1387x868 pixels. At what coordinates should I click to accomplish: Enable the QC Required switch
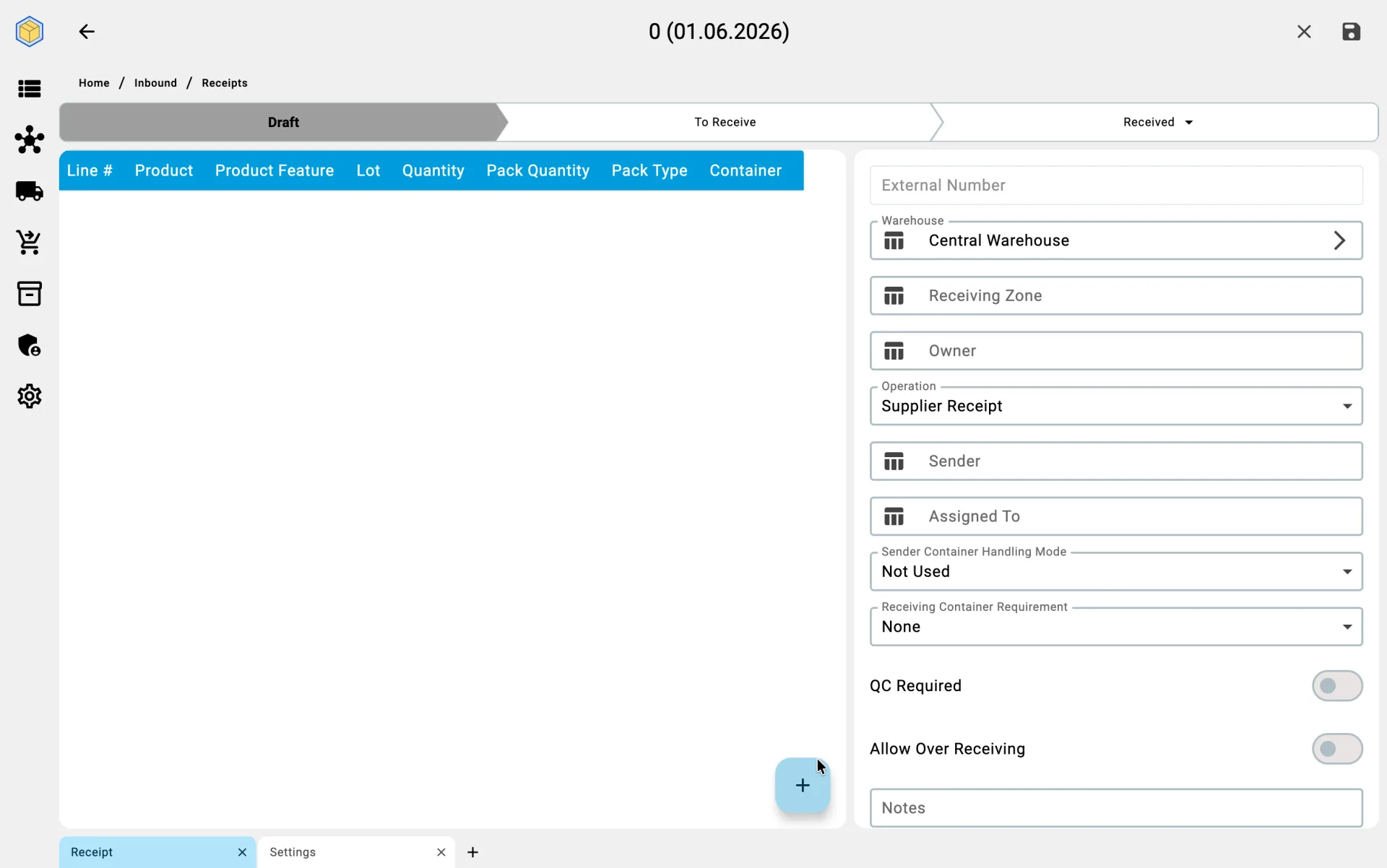pyautogui.click(x=1337, y=686)
